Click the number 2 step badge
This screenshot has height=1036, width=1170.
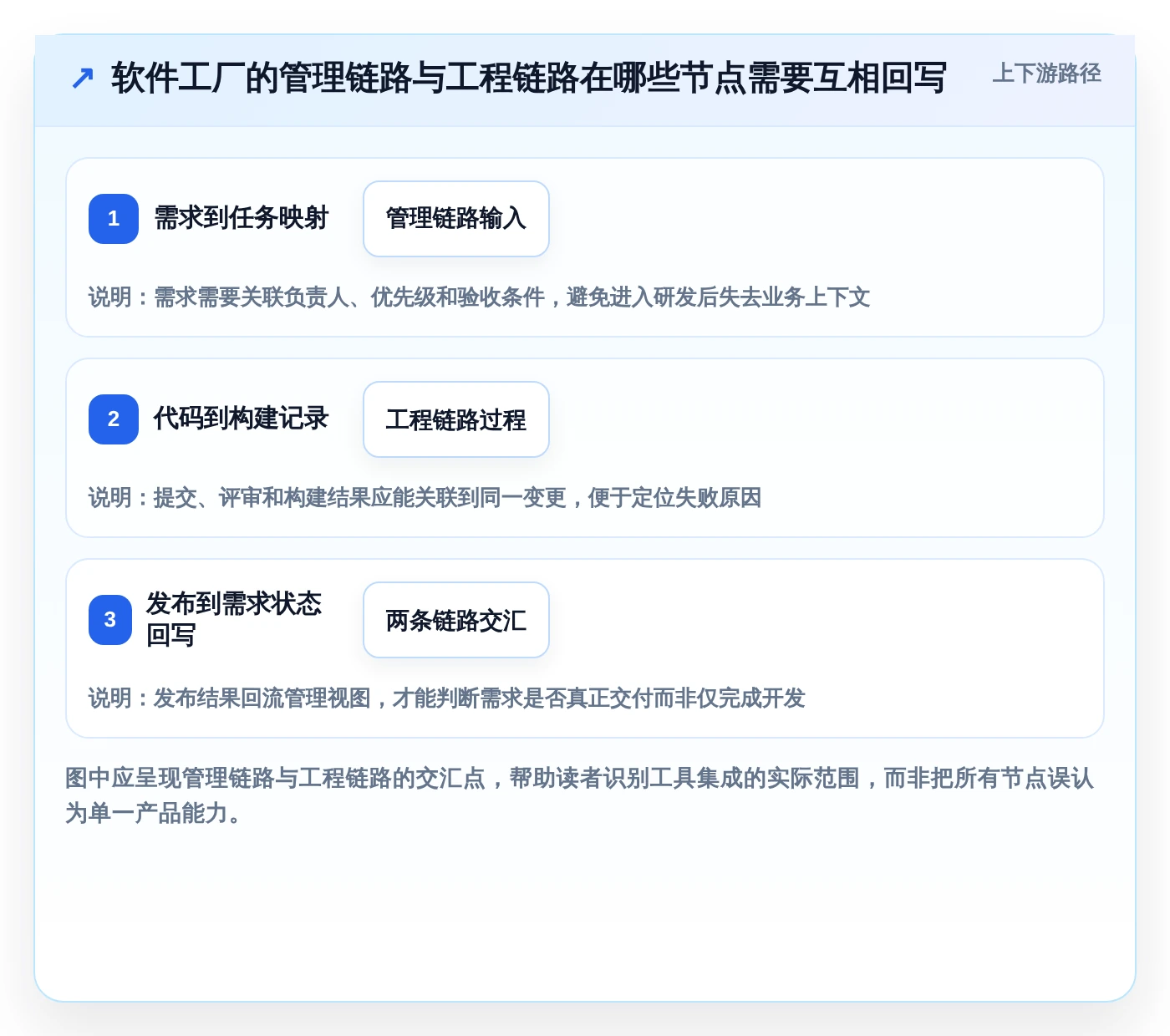114,419
